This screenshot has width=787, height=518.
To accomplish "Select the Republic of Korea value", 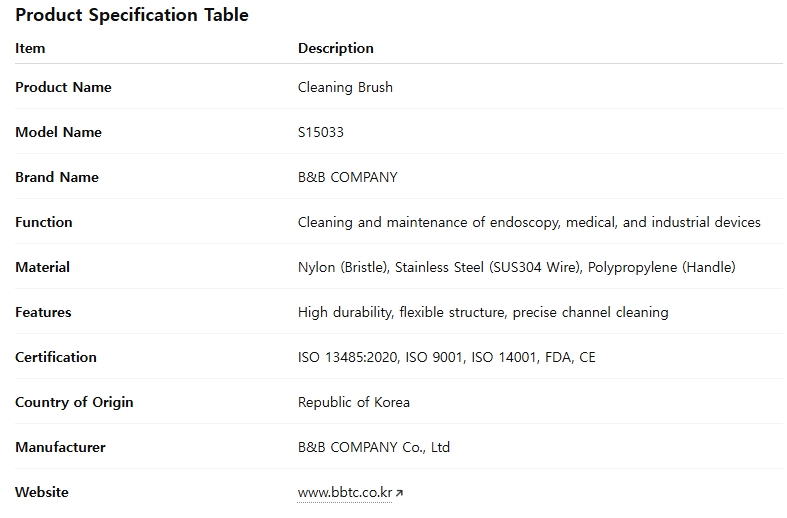I will click(354, 402).
